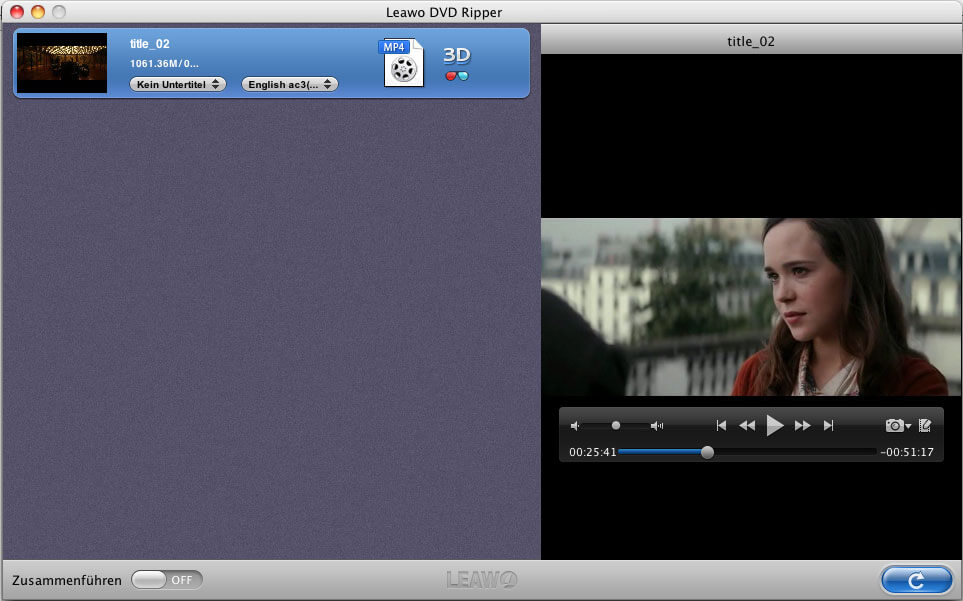Skip to previous chapter in the player
963x601 pixels.
[722, 425]
